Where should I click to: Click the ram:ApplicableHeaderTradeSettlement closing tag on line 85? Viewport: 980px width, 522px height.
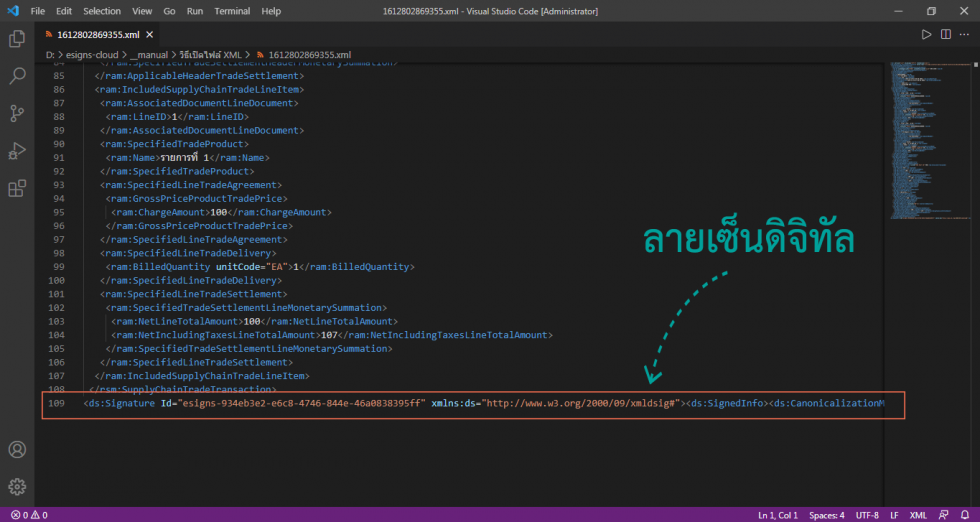199,76
